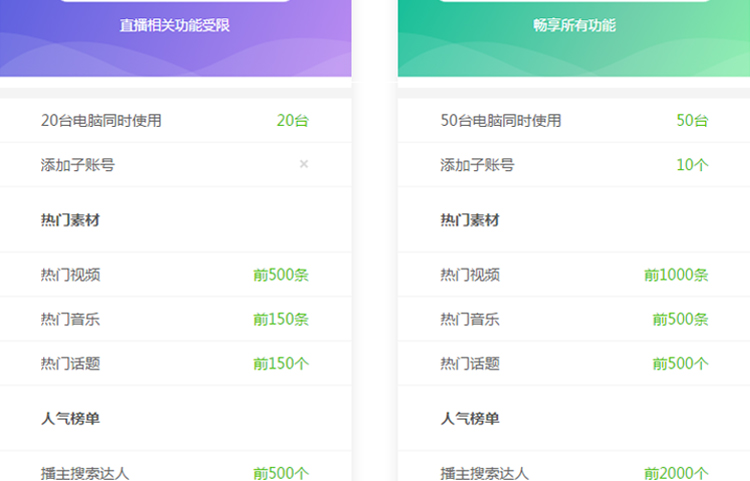The image size is (750, 481).
Task: Click the 前150条 hot music value
Action: pyautogui.click(x=281, y=320)
